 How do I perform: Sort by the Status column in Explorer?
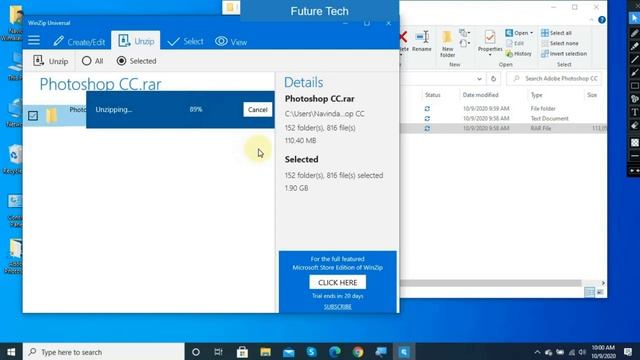tap(433, 95)
